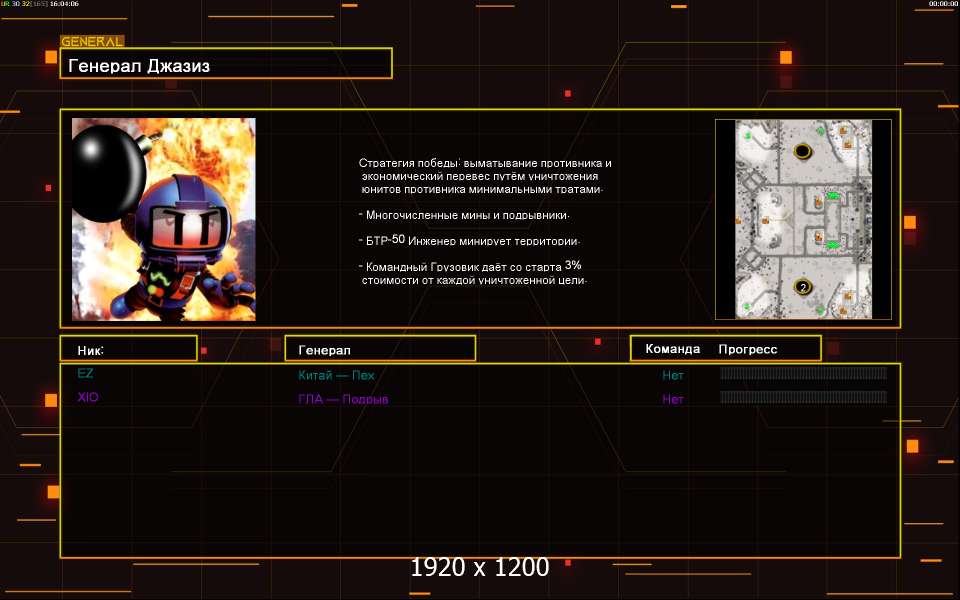Screen dimensions: 960x600
Task: Click EZ's loading progress bar
Action: point(803,373)
